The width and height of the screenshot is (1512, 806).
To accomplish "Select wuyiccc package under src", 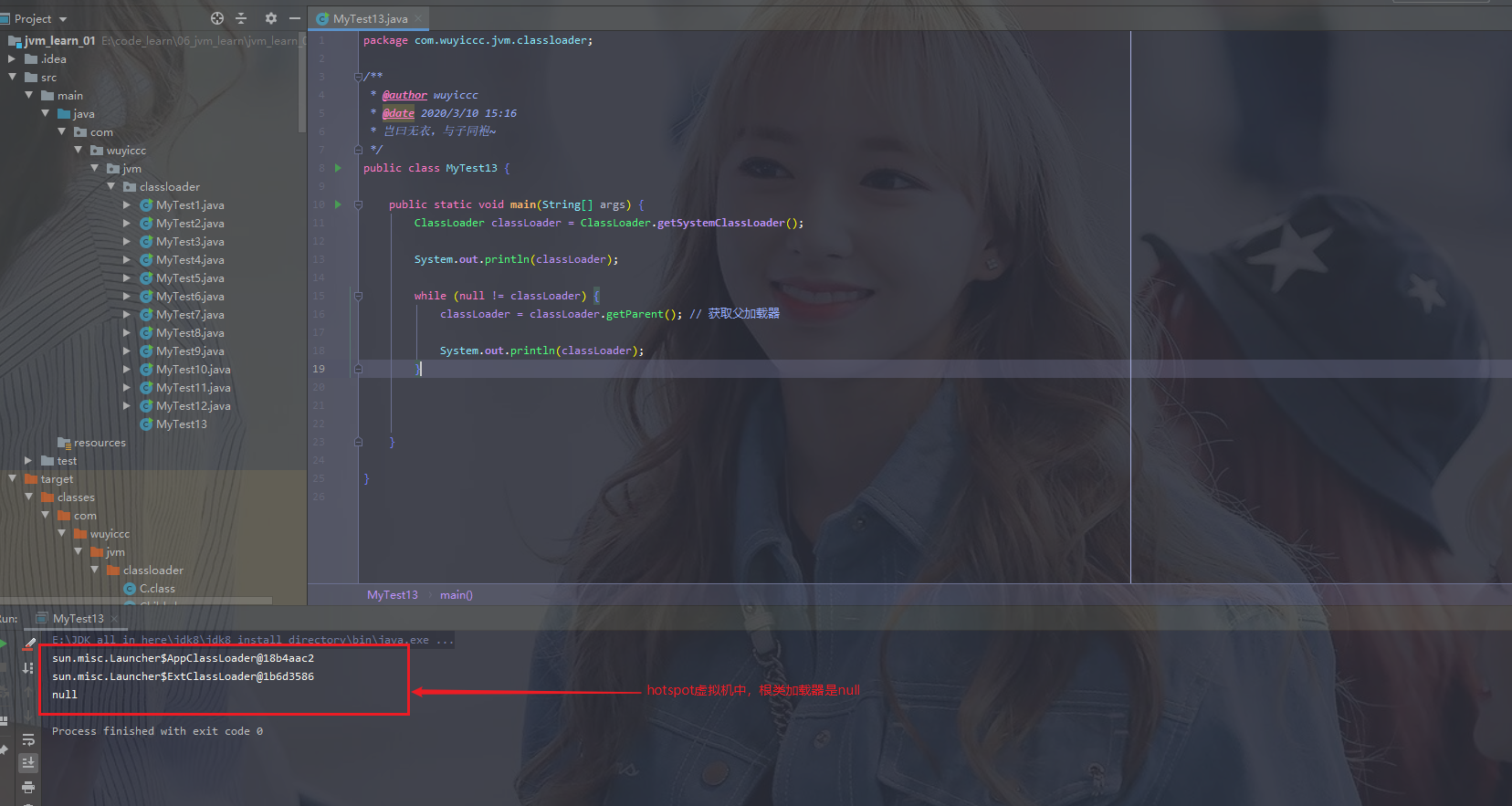I will point(126,150).
